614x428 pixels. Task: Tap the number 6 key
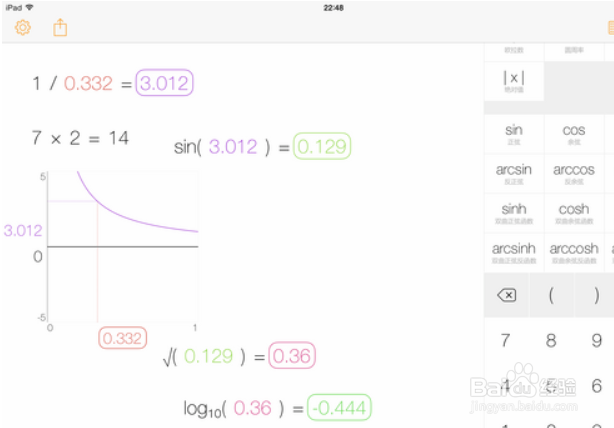pos(596,386)
